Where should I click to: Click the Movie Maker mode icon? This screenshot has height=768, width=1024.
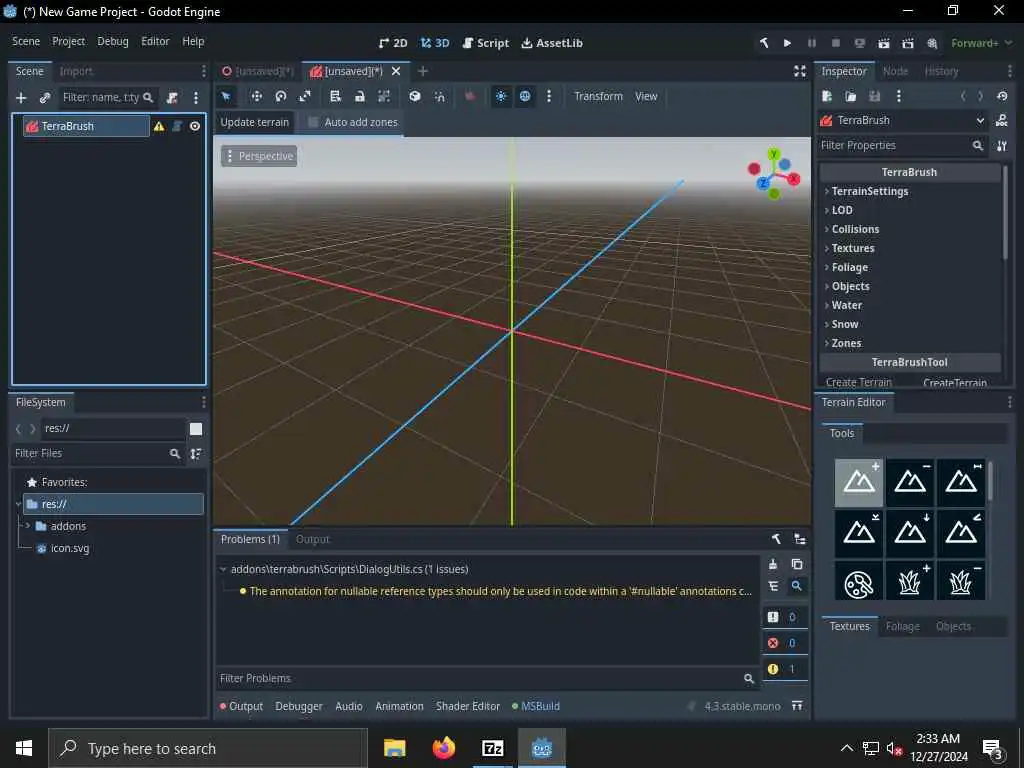click(x=932, y=43)
